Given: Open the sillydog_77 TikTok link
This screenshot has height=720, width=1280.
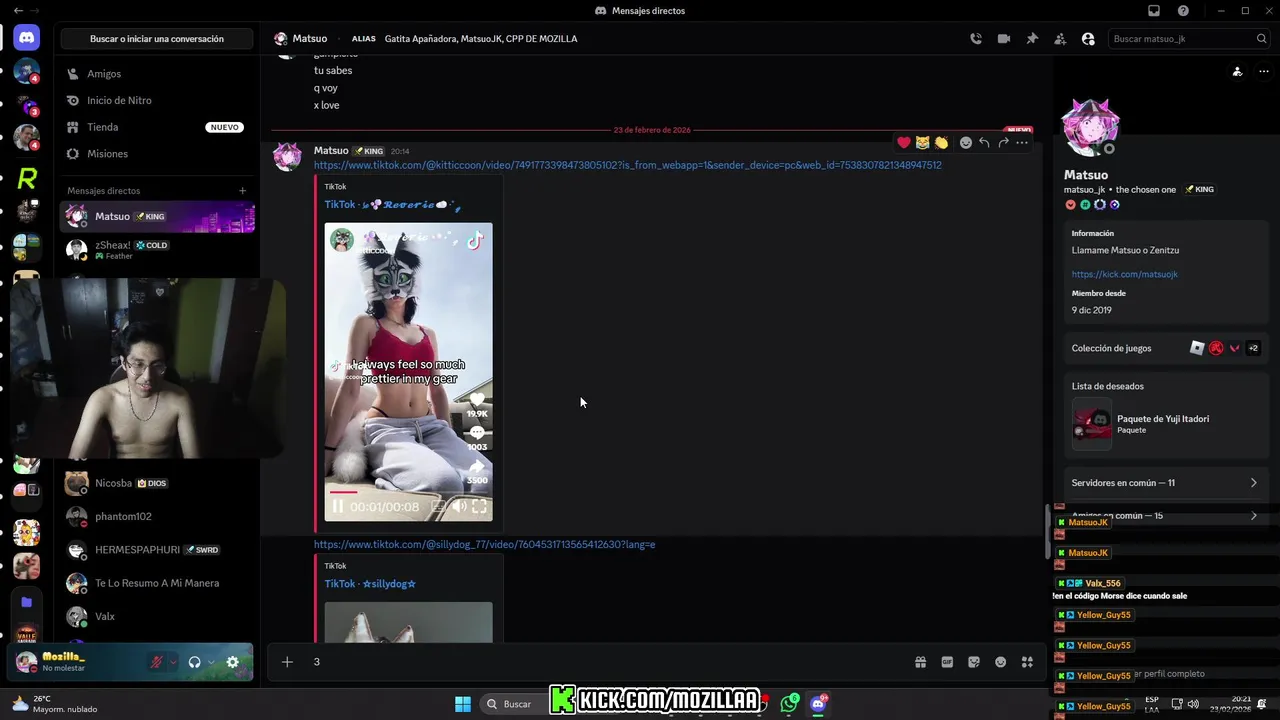Looking at the screenshot, I should point(484,545).
